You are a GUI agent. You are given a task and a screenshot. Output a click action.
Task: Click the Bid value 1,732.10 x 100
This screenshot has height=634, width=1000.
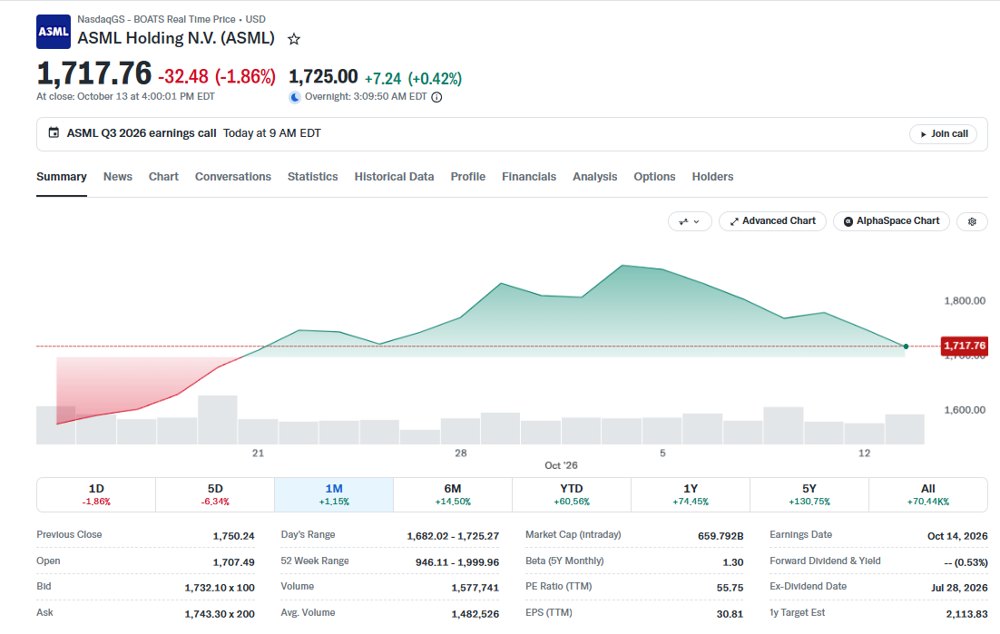tap(219, 587)
